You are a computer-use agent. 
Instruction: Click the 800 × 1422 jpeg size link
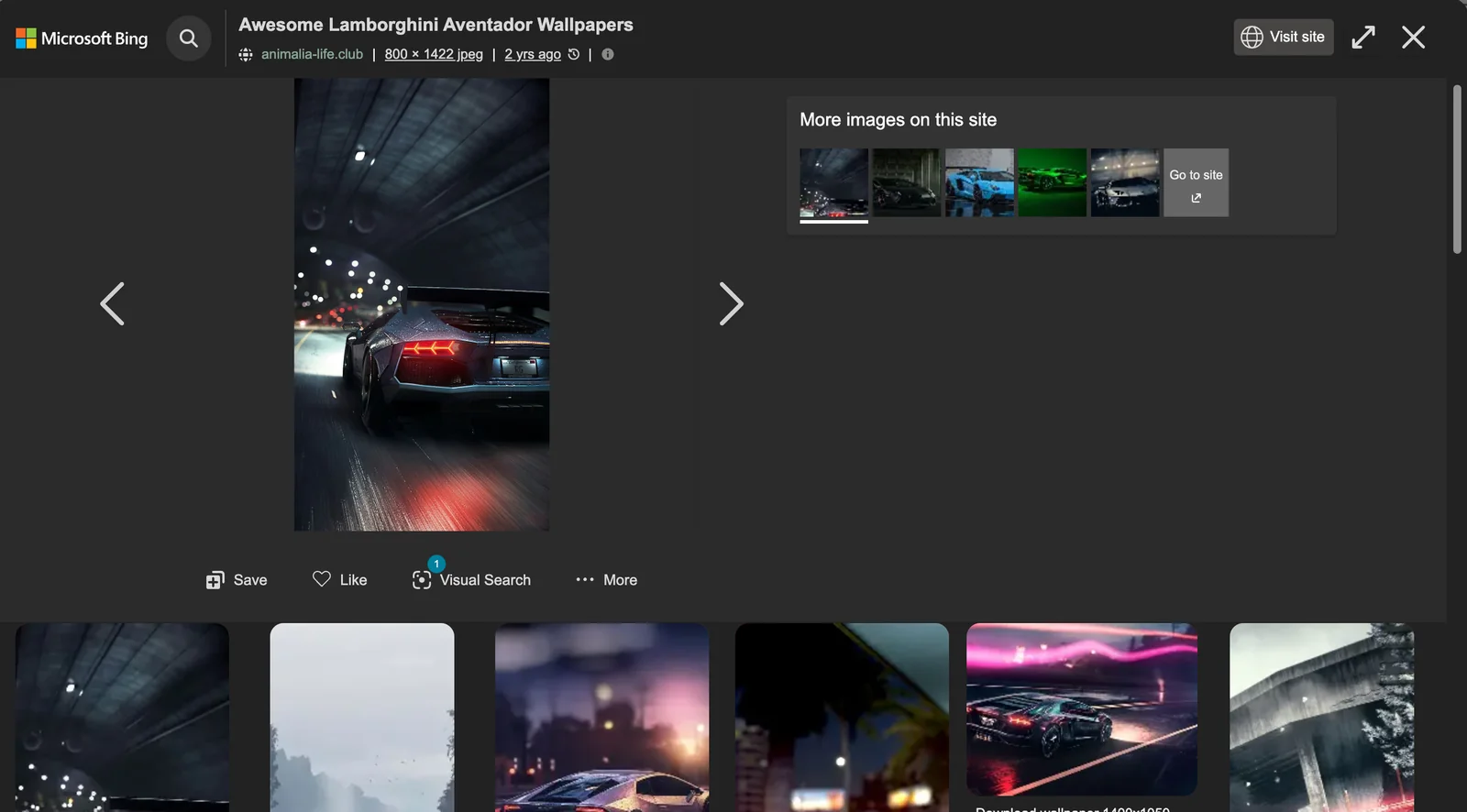coord(434,54)
